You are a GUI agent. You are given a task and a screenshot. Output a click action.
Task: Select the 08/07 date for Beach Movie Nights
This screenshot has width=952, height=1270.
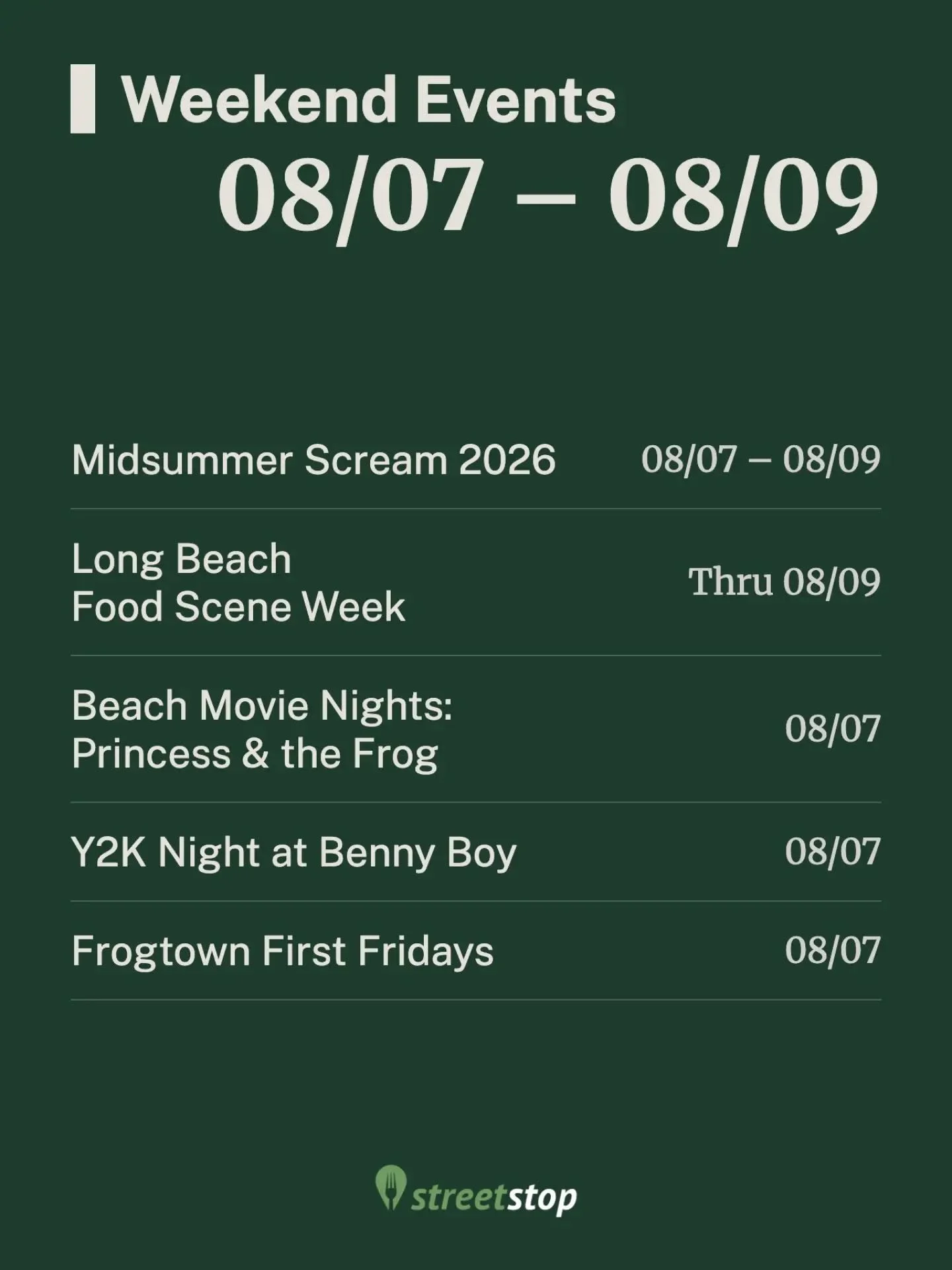coord(833,729)
